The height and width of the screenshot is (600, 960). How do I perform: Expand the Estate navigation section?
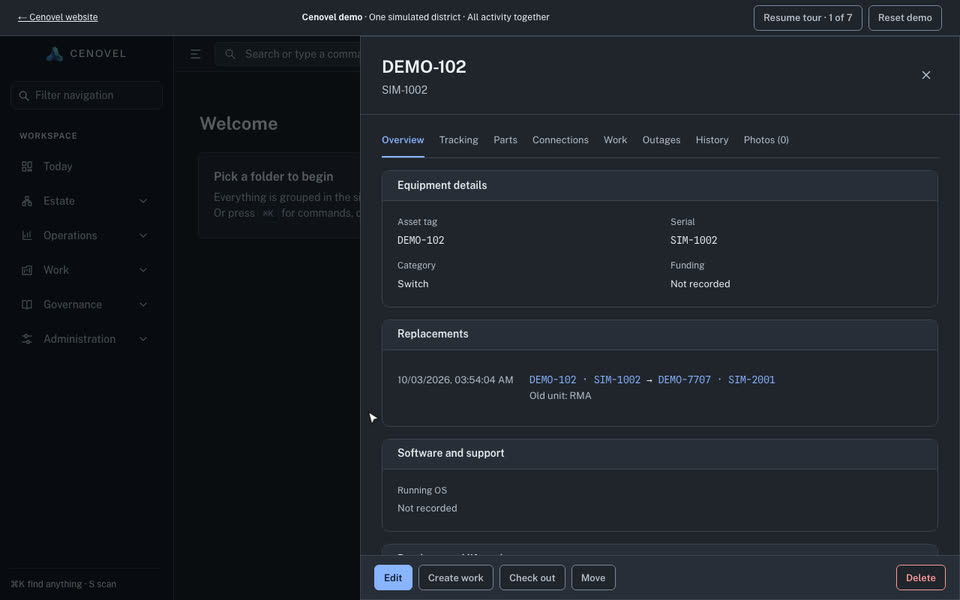click(x=143, y=201)
